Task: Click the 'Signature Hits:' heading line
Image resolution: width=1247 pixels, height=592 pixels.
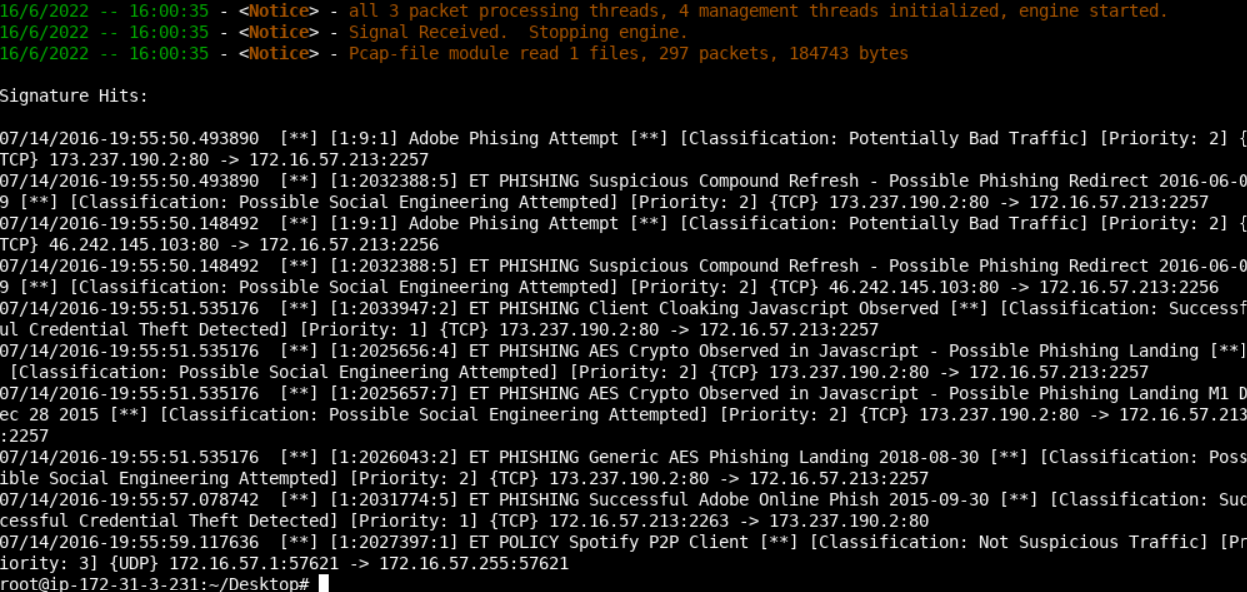Action: tap(74, 96)
